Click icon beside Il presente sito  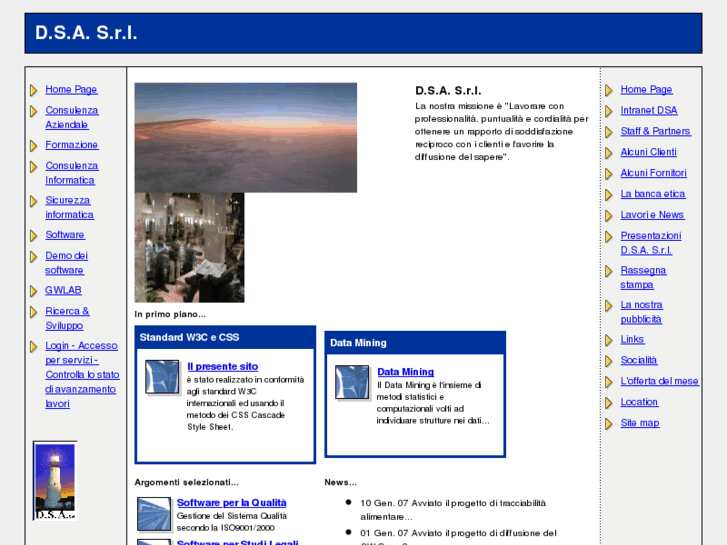162,377
